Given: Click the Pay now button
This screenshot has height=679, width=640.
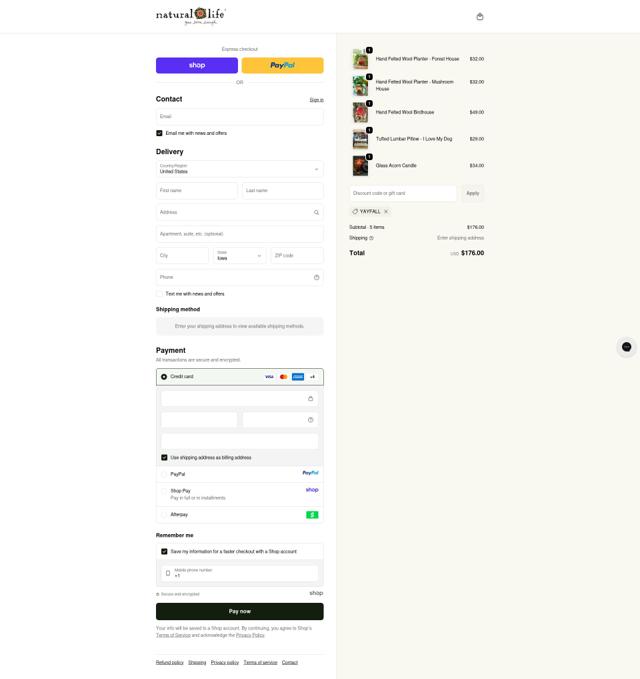Looking at the screenshot, I should pos(239,611).
